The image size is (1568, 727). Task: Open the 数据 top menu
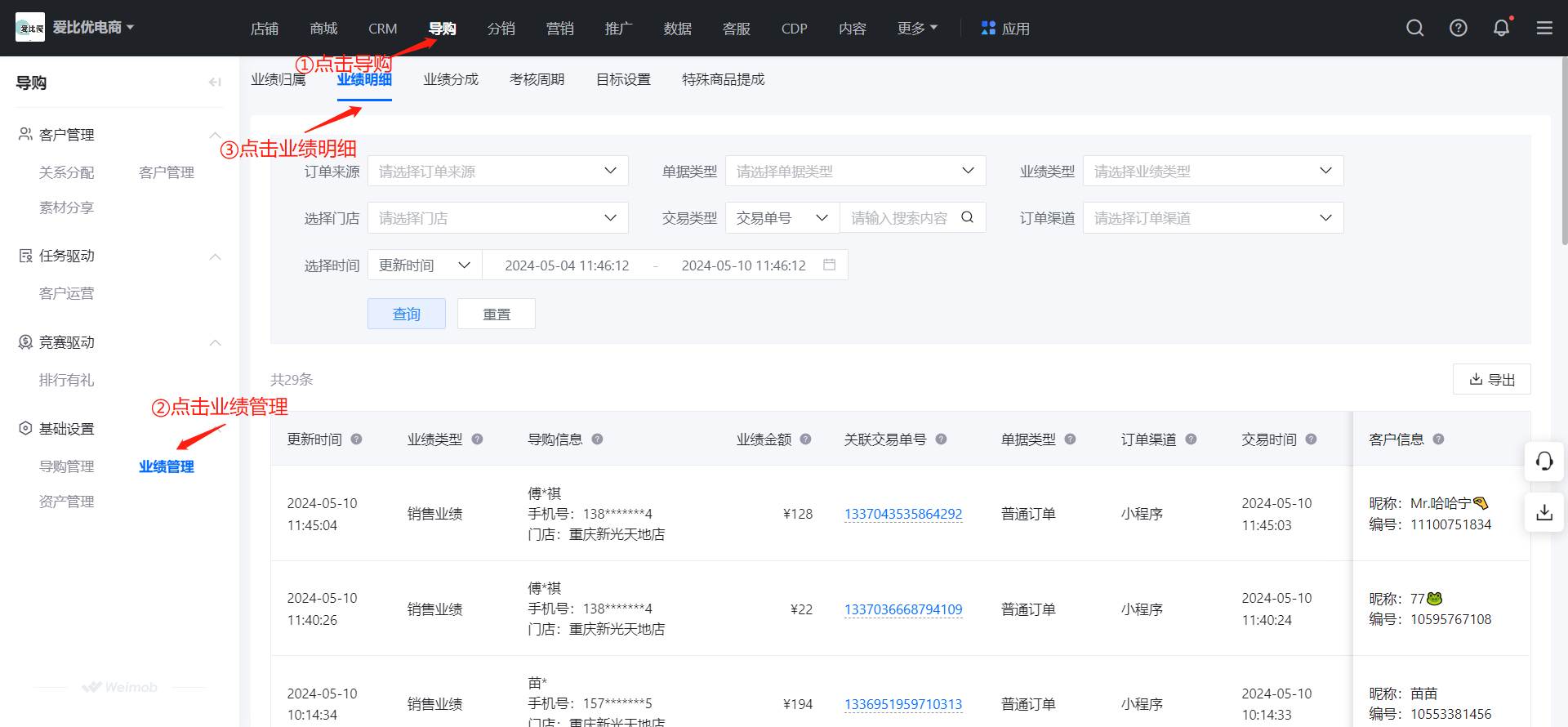(677, 29)
